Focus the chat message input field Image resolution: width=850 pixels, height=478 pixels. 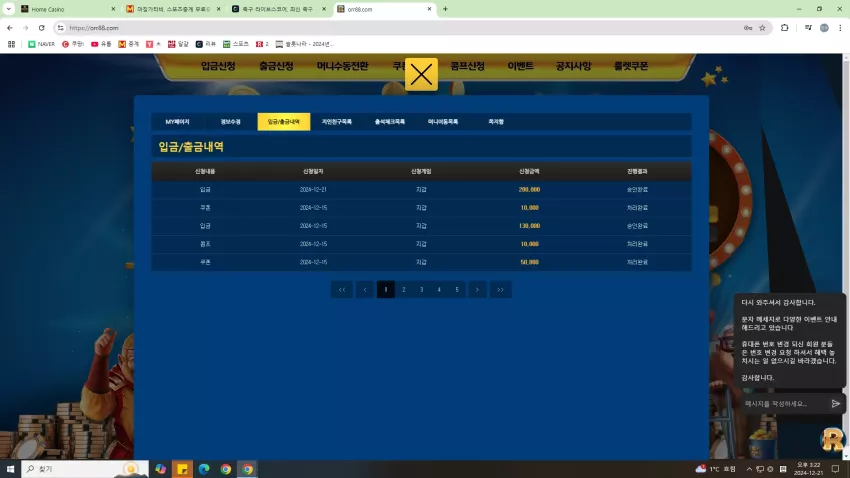coord(783,404)
